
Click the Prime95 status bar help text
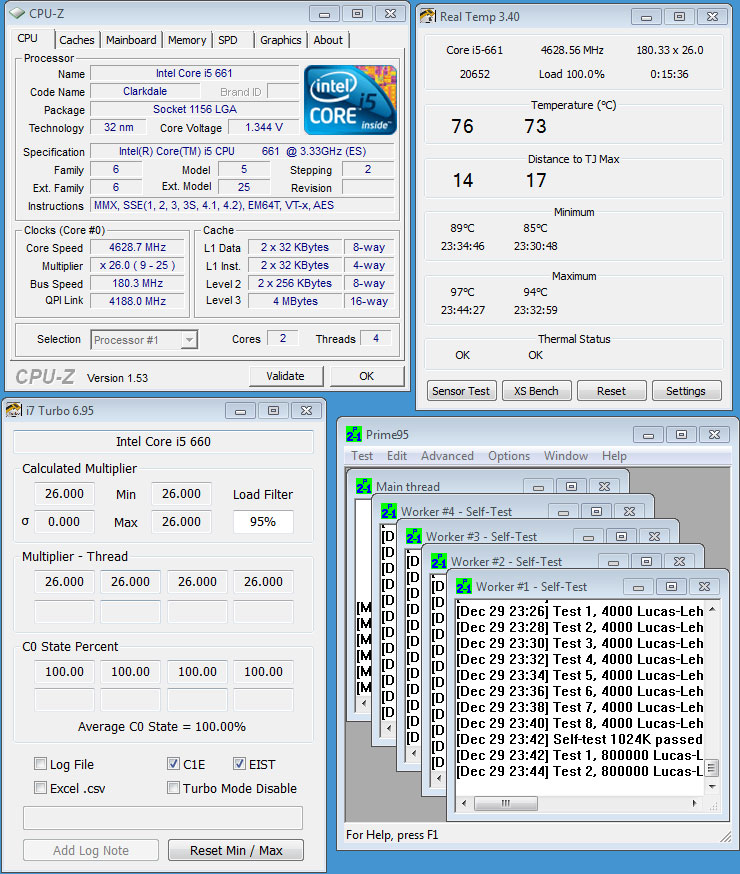coord(392,835)
